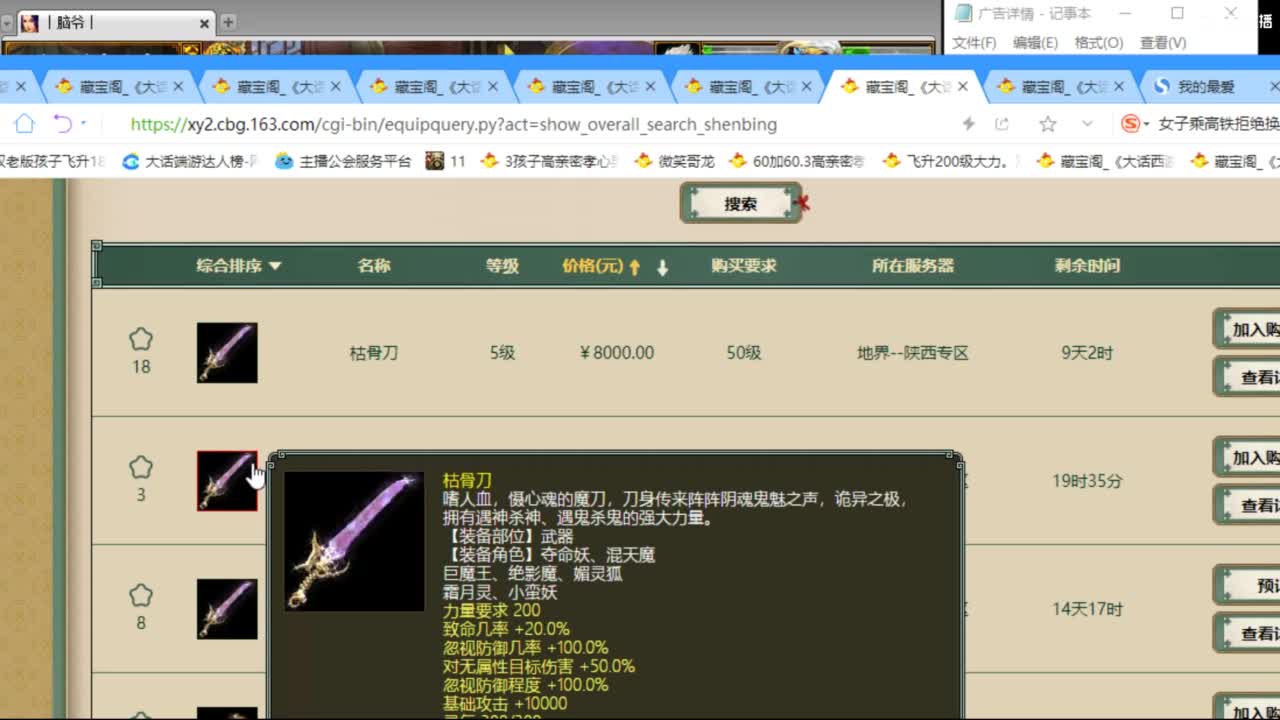Go to the browser home page icon

click(x=24, y=124)
